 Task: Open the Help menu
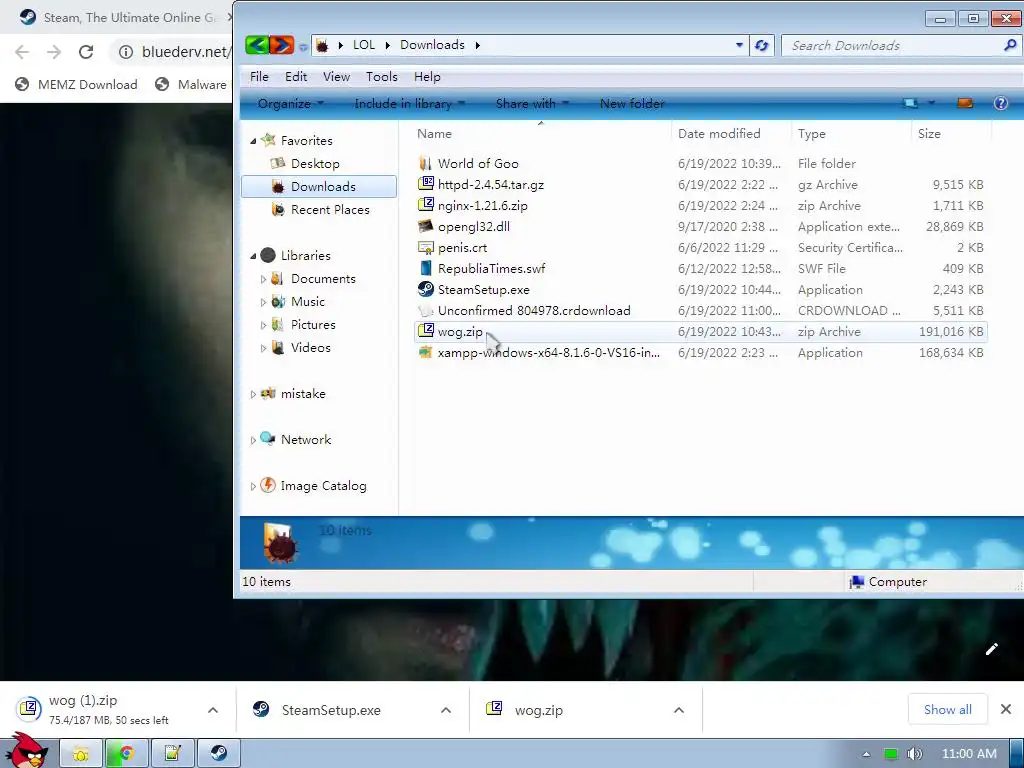427,76
